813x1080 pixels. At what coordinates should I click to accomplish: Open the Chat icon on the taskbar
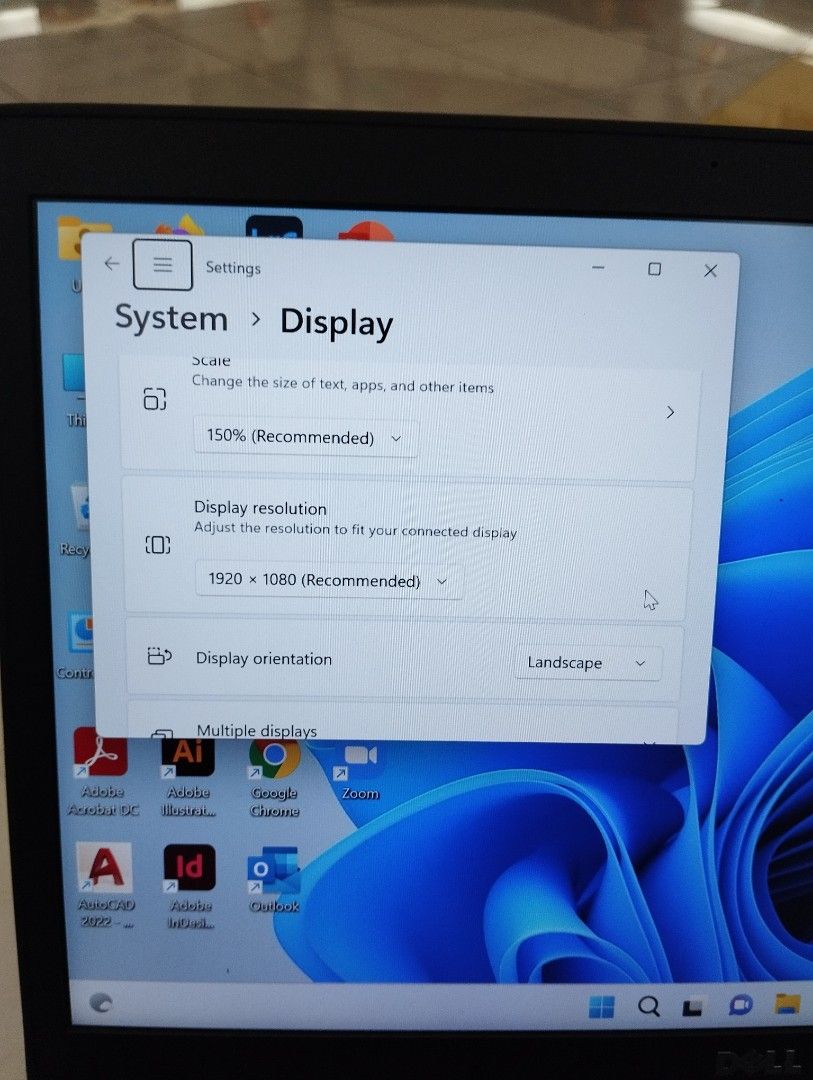[740, 1006]
